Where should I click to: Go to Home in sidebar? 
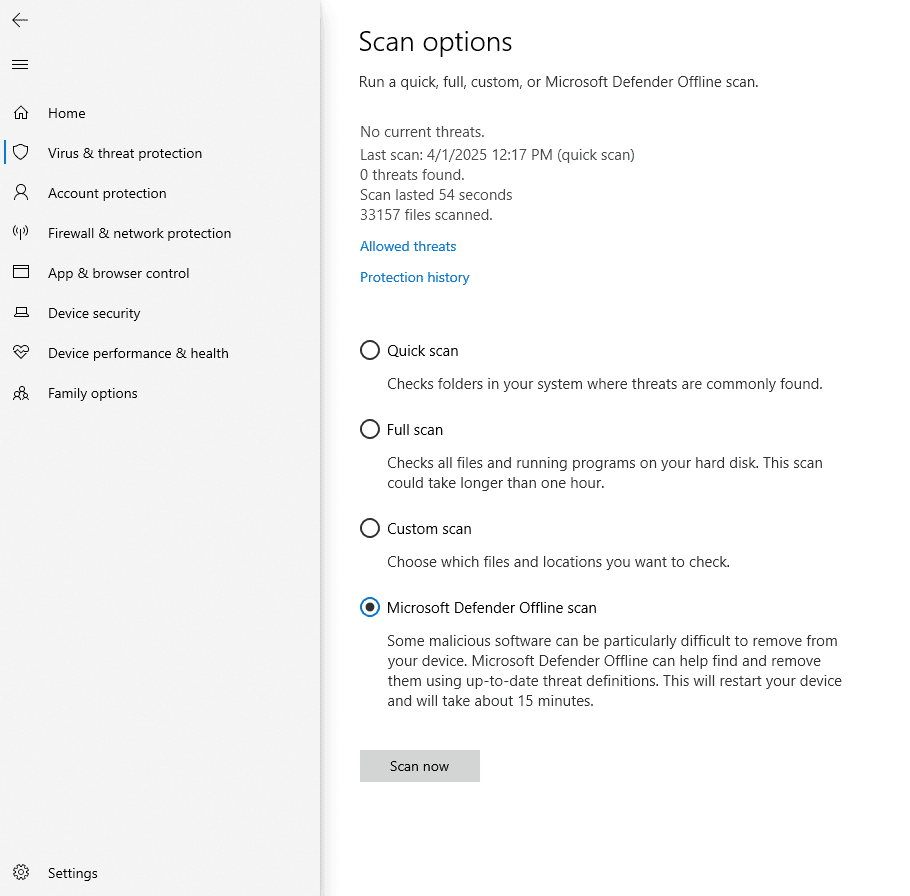(67, 113)
